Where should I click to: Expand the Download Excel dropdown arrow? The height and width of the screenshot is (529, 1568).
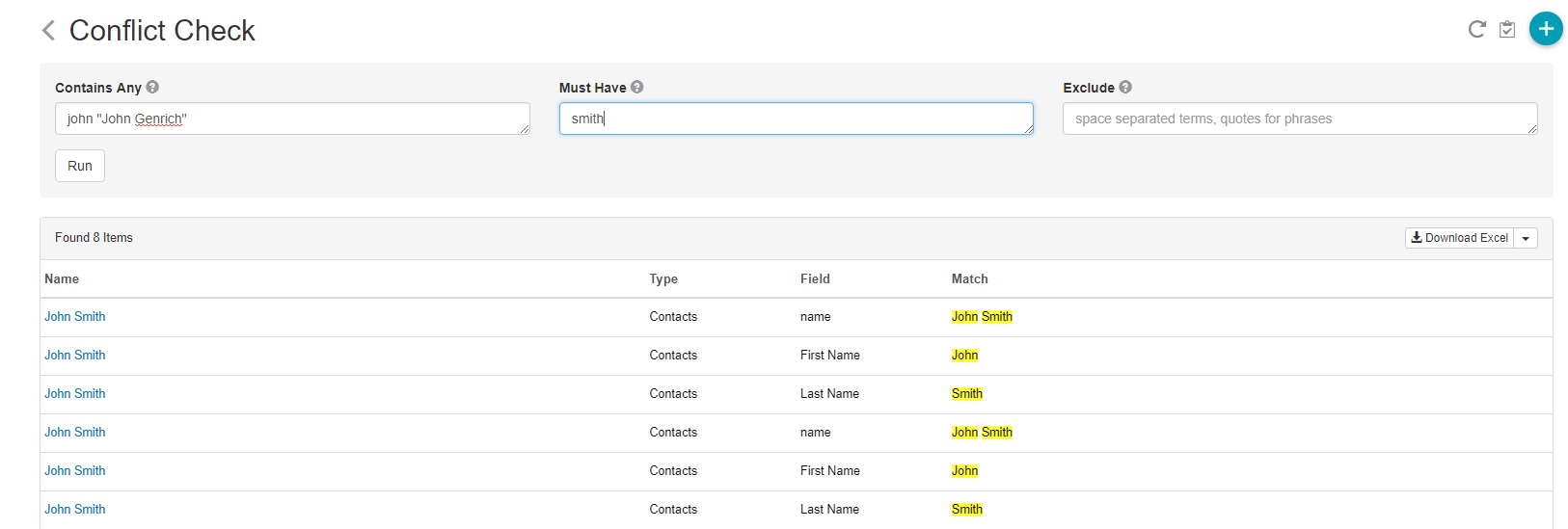click(x=1526, y=238)
